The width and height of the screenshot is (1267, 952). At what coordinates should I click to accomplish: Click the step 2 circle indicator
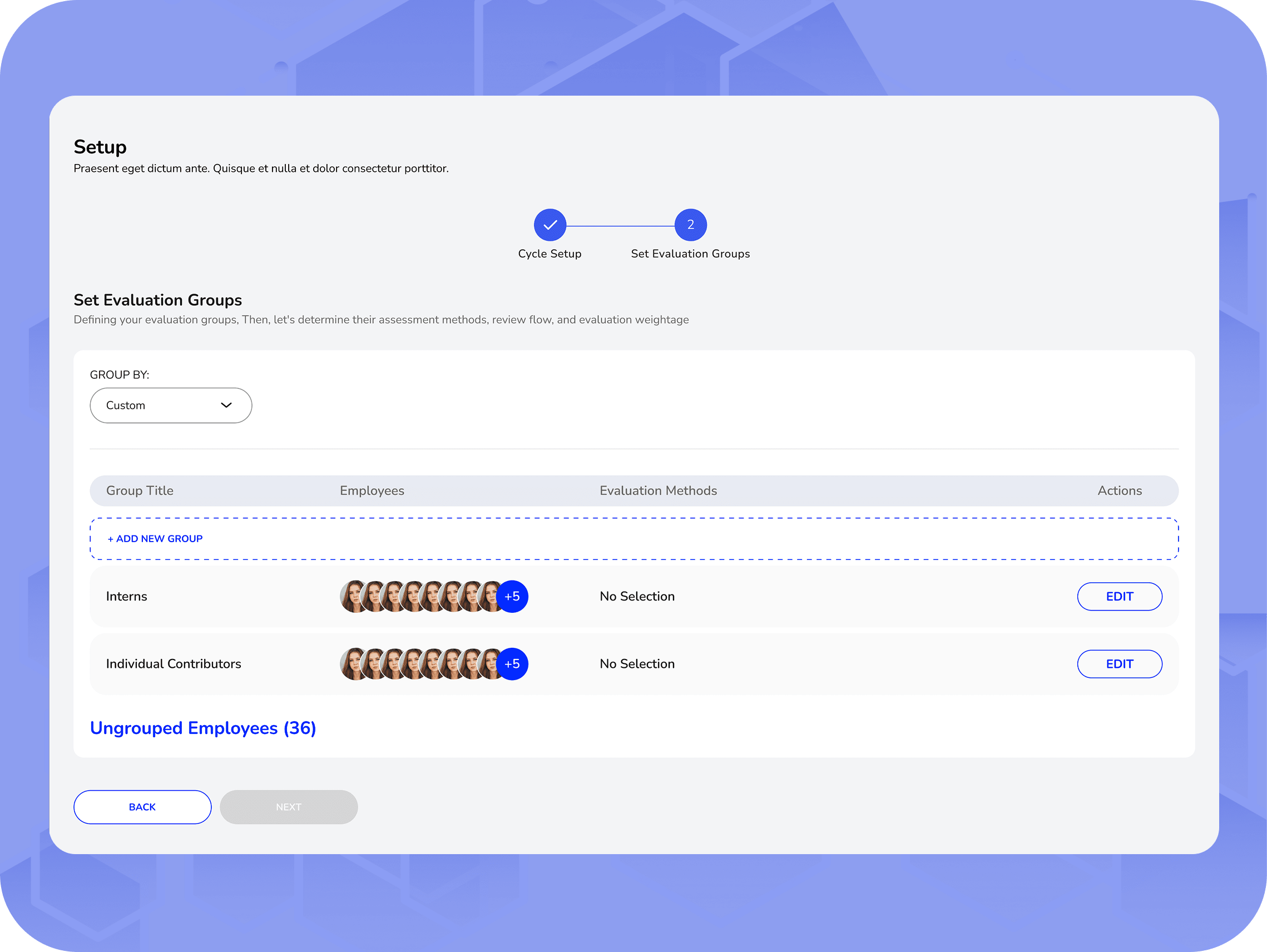690,225
